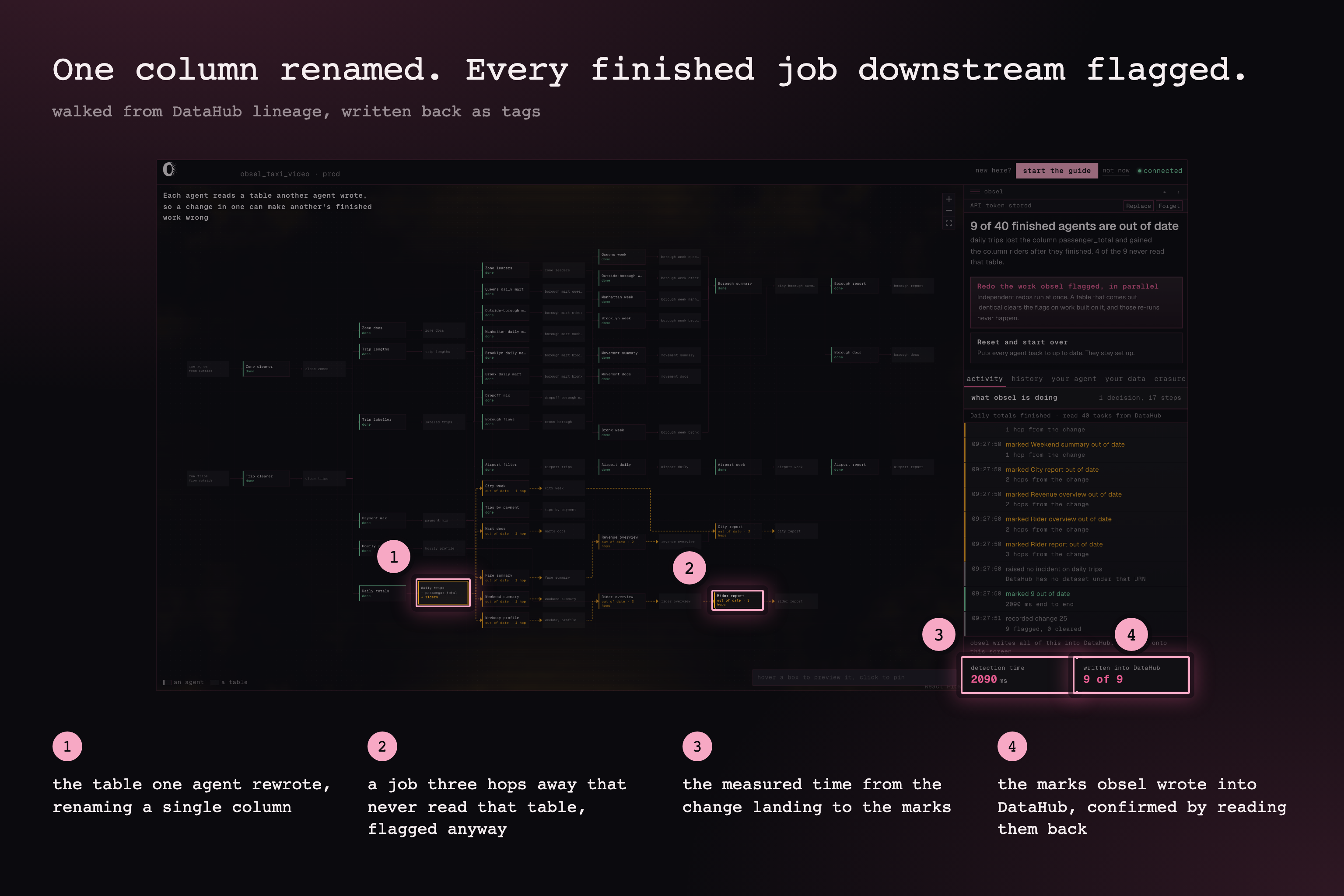The width and height of the screenshot is (1344, 896).
Task: Click the collapse-to-edge arrow in obsel panel header
Action: pyautogui.click(x=1165, y=192)
